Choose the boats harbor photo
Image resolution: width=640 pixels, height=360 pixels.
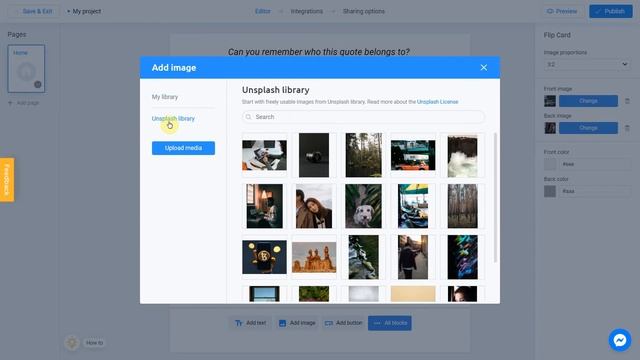click(413, 206)
